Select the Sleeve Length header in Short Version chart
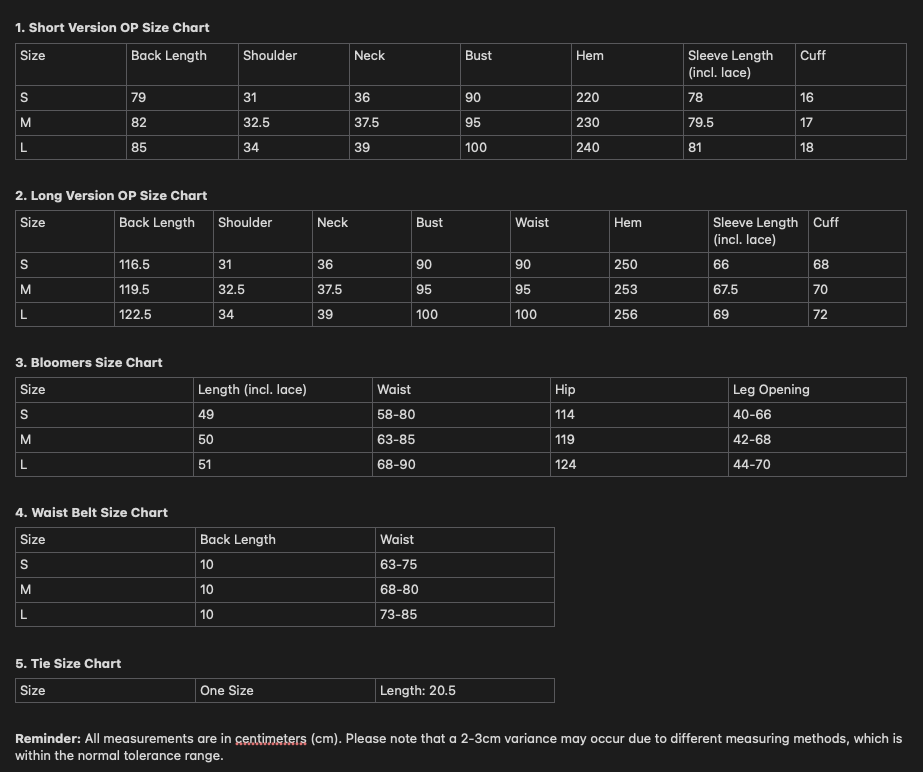 tap(729, 63)
